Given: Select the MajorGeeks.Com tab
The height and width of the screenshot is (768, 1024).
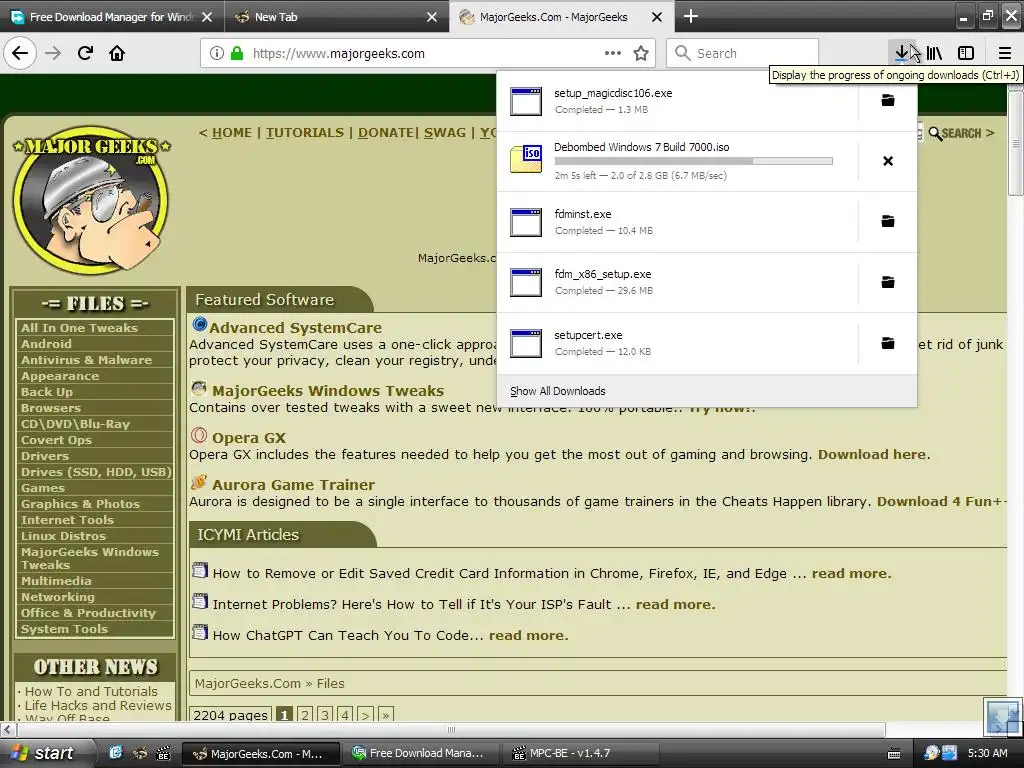Looking at the screenshot, I should click(554, 17).
